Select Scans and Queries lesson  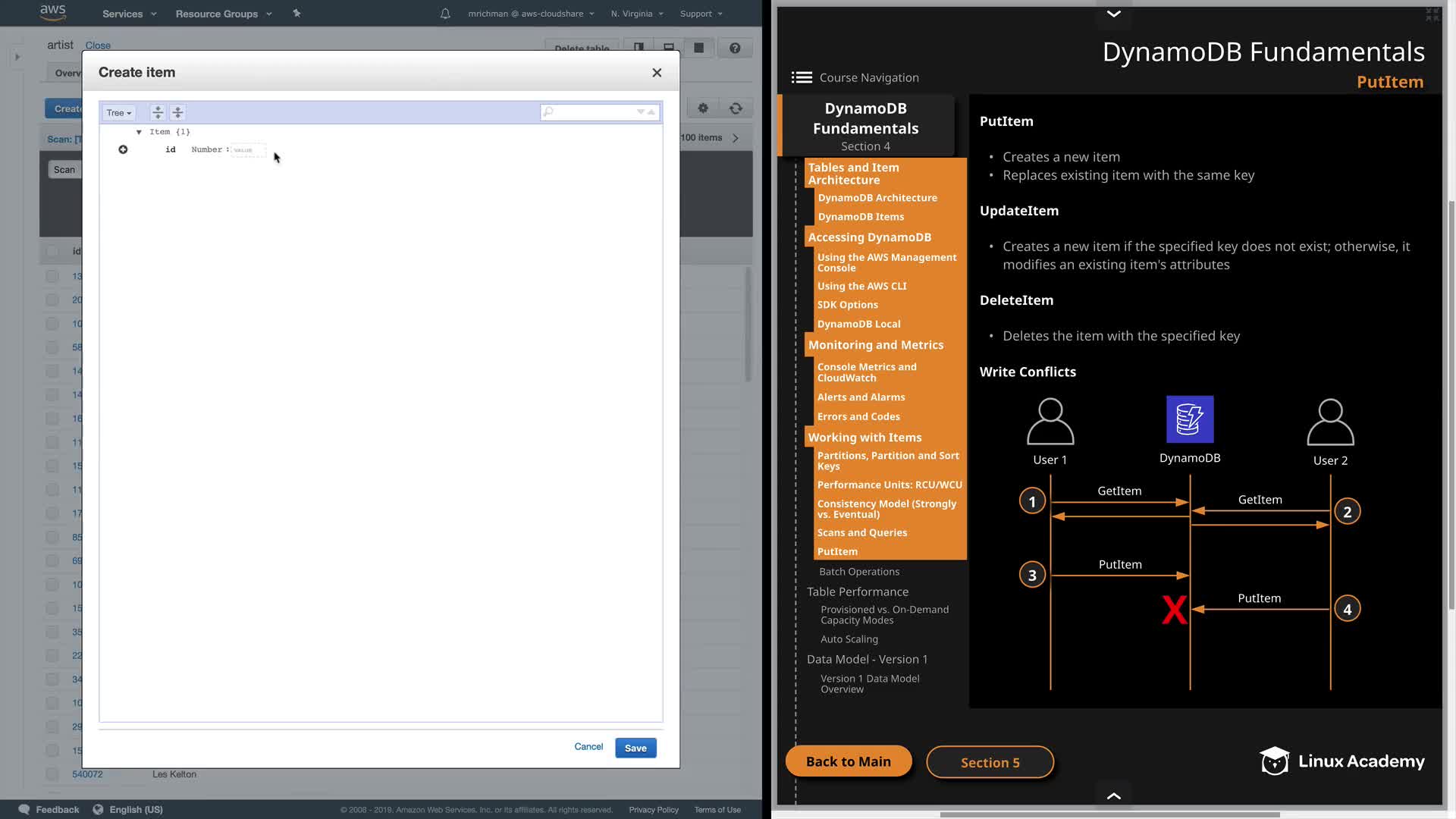point(861,532)
